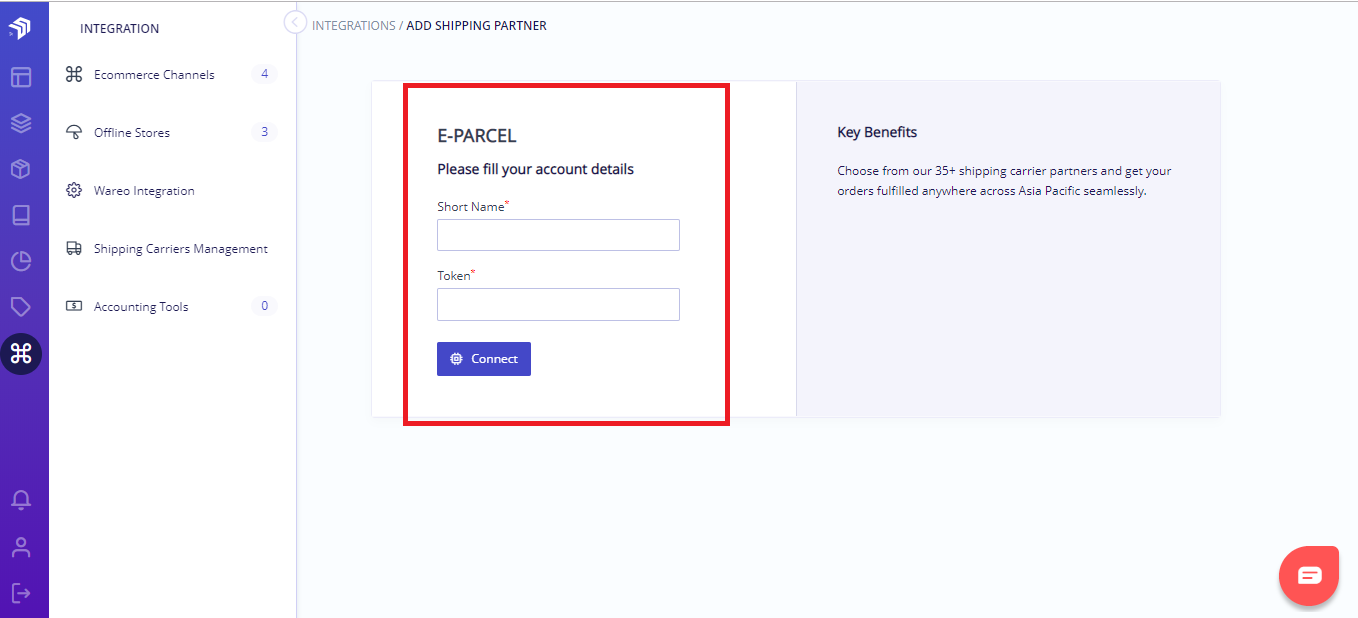Click the stacked layers icon

(x=23, y=122)
